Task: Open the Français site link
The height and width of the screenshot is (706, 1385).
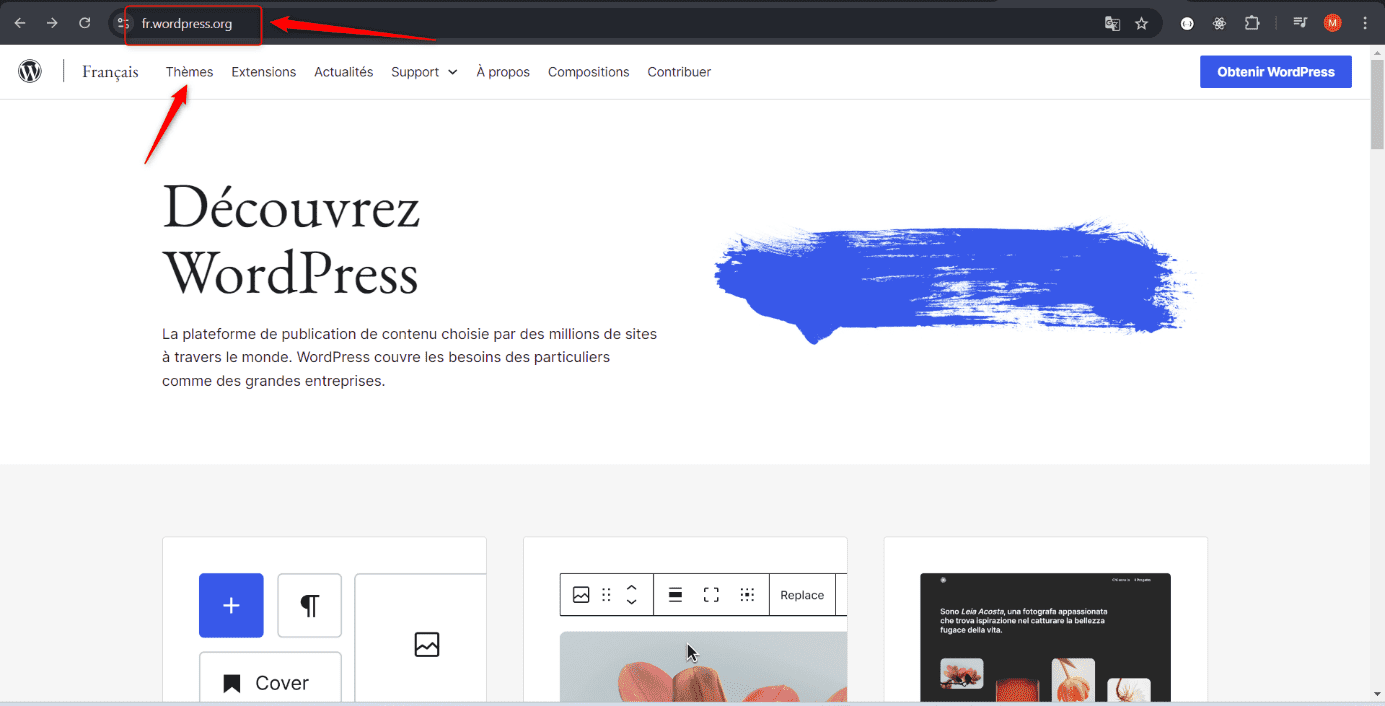Action: 111,72
